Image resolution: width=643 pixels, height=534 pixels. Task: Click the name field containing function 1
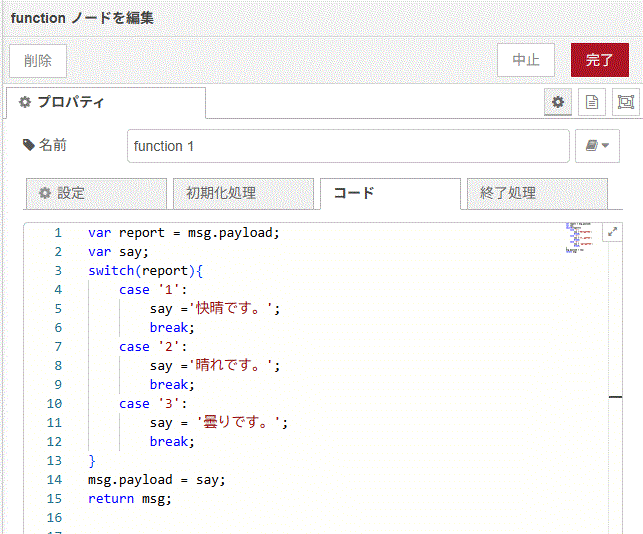click(x=347, y=146)
